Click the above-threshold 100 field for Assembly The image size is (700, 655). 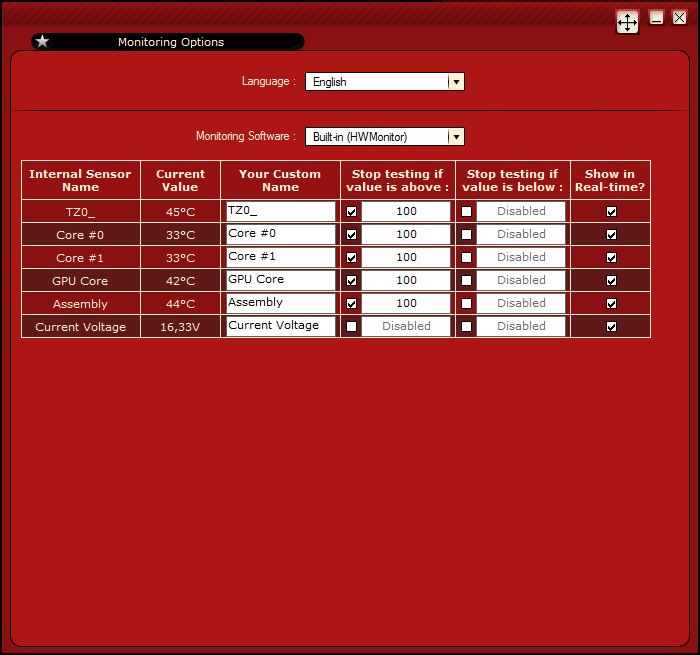coord(406,303)
